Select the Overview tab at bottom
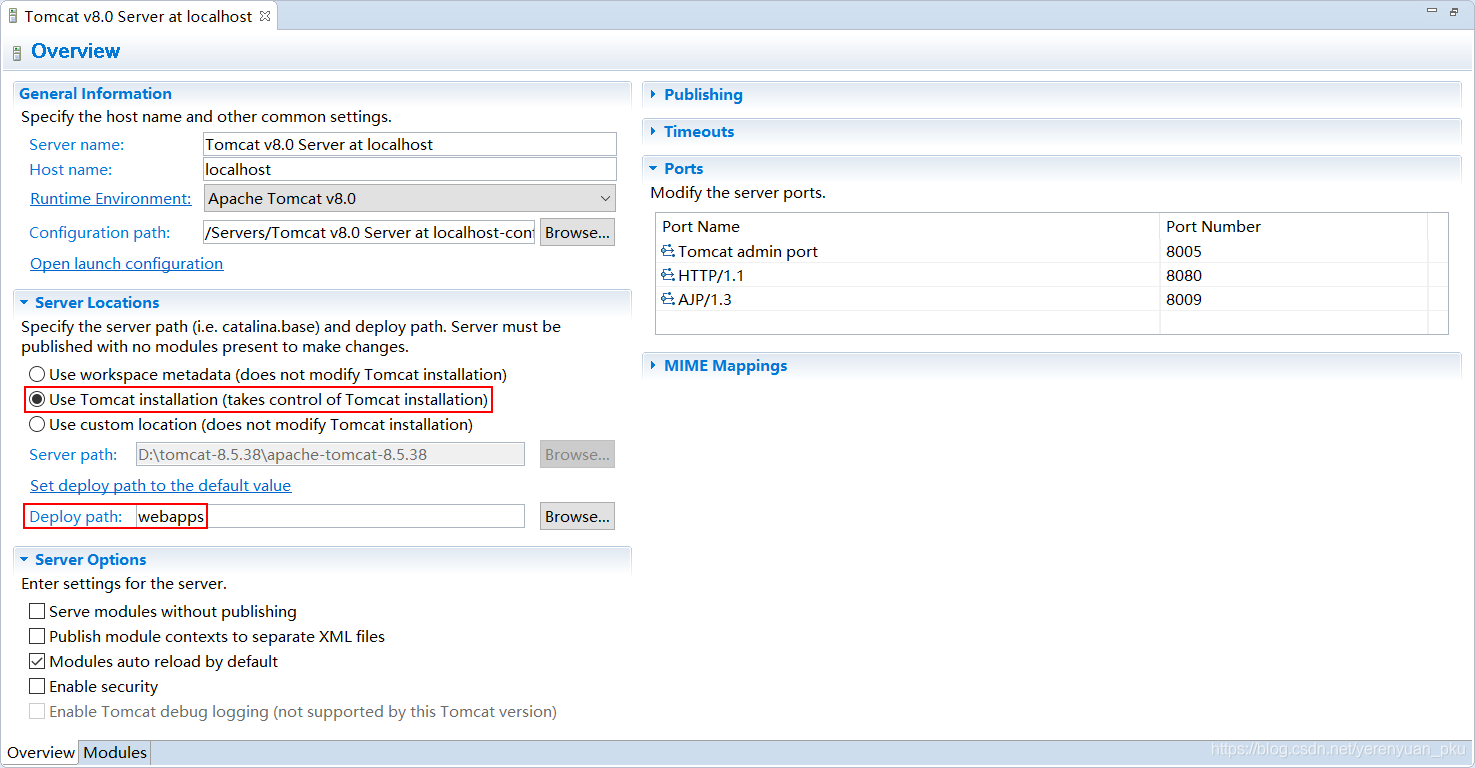Image resolution: width=1475 pixels, height=768 pixels. 41,752
